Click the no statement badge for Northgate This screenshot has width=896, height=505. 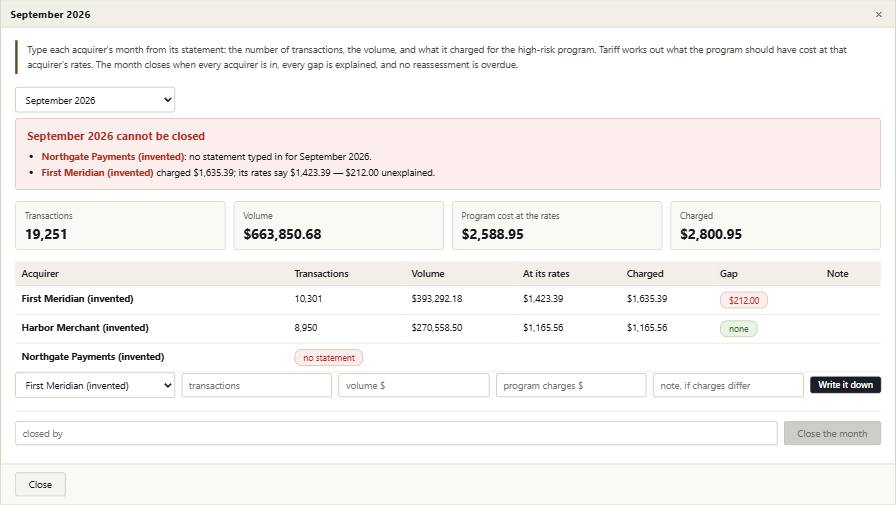[x=329, y=358]
